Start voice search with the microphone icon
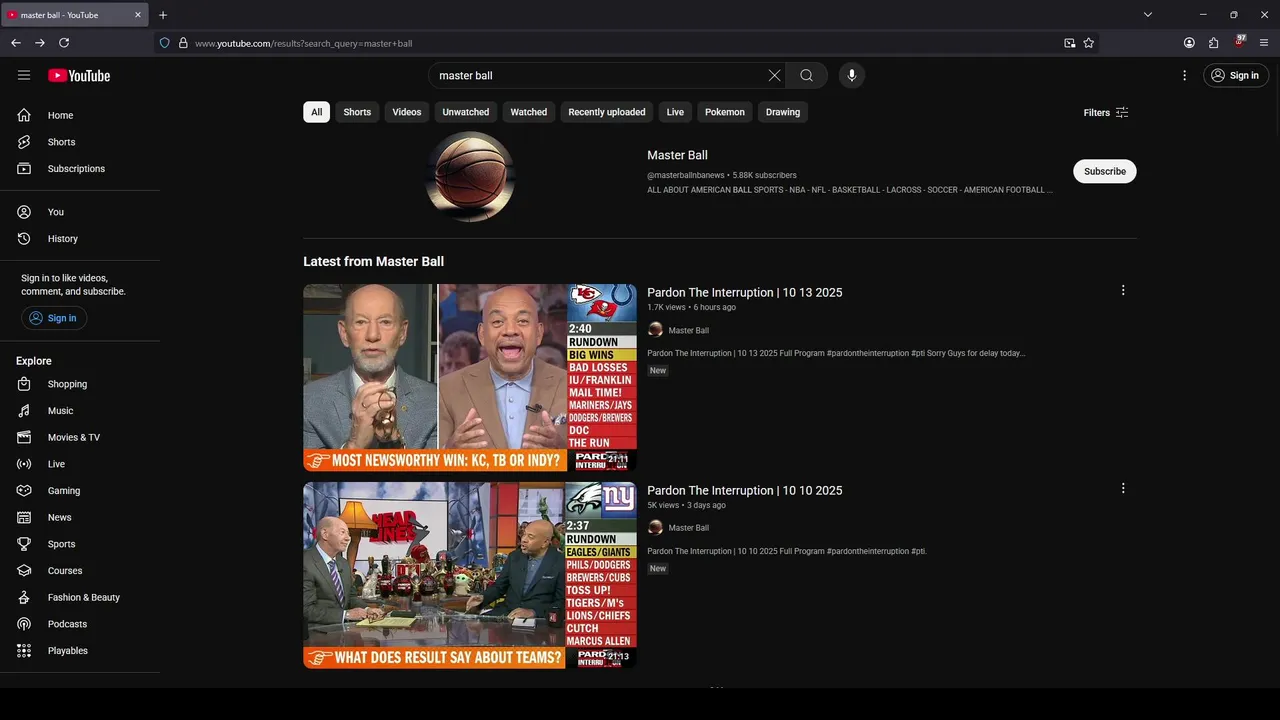 click(x=852, y=75)
